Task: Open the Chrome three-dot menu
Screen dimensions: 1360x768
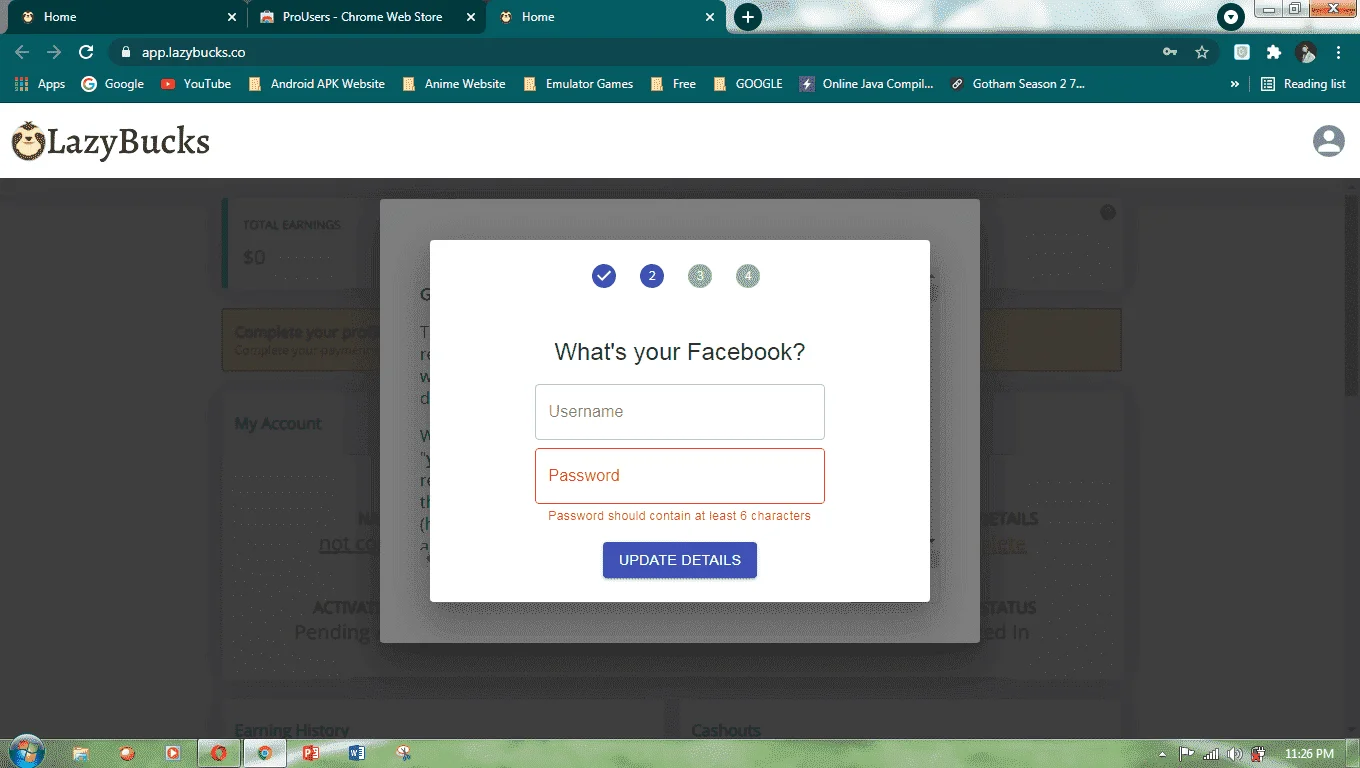Action: [1339, 52]
